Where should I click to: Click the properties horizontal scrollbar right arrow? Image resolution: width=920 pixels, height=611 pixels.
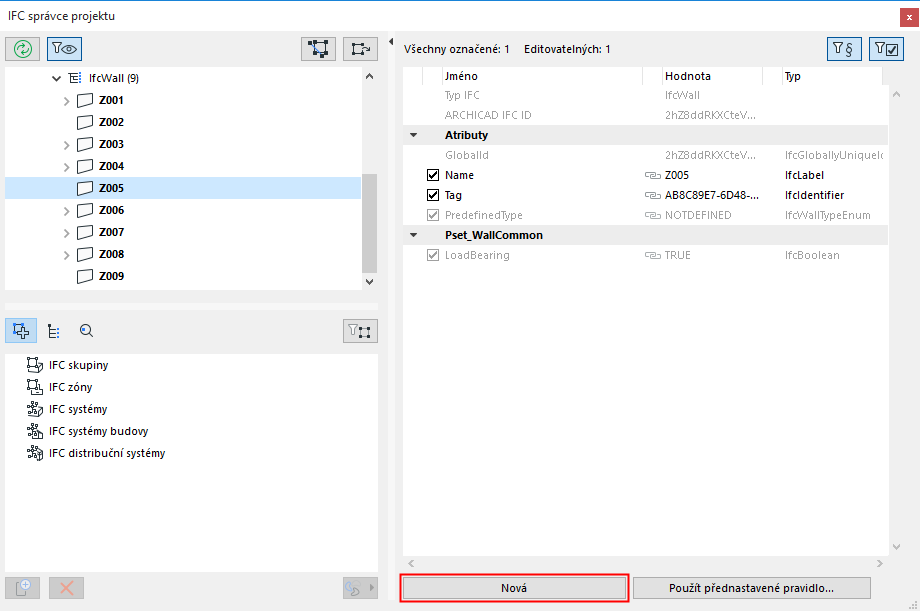tap(880, 563)
